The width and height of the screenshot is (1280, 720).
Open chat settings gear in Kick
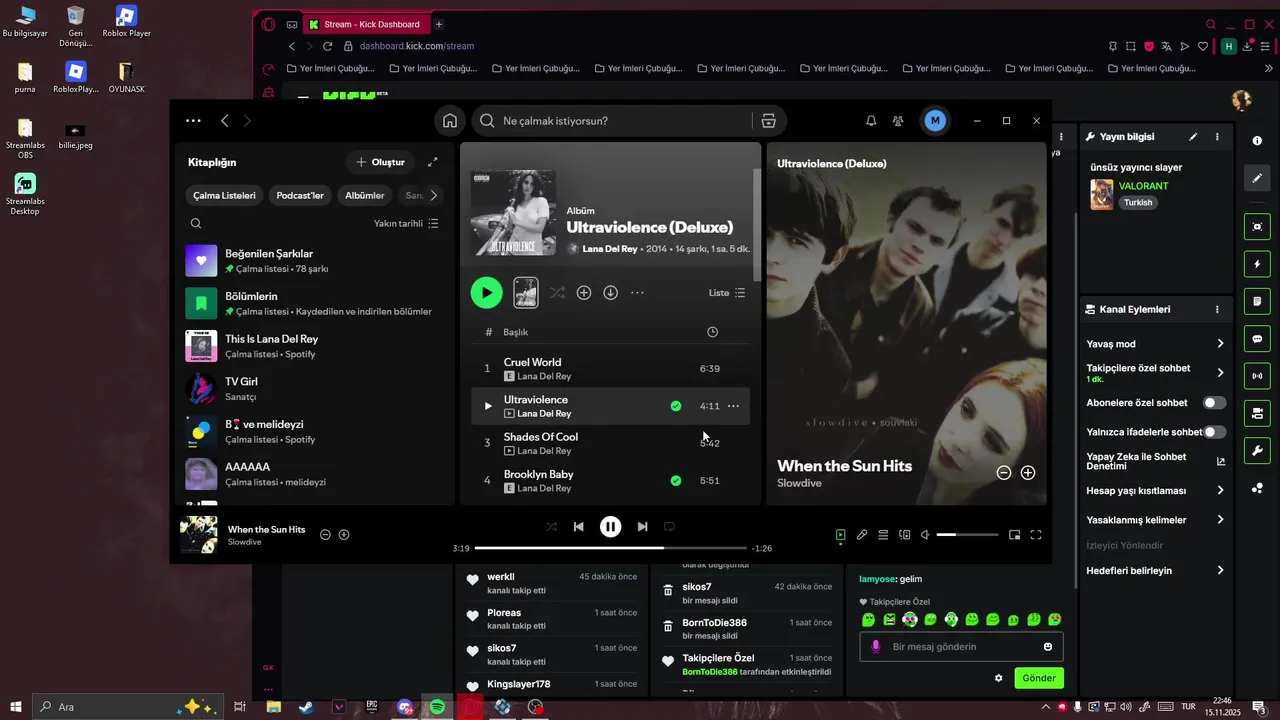[998, 678]
